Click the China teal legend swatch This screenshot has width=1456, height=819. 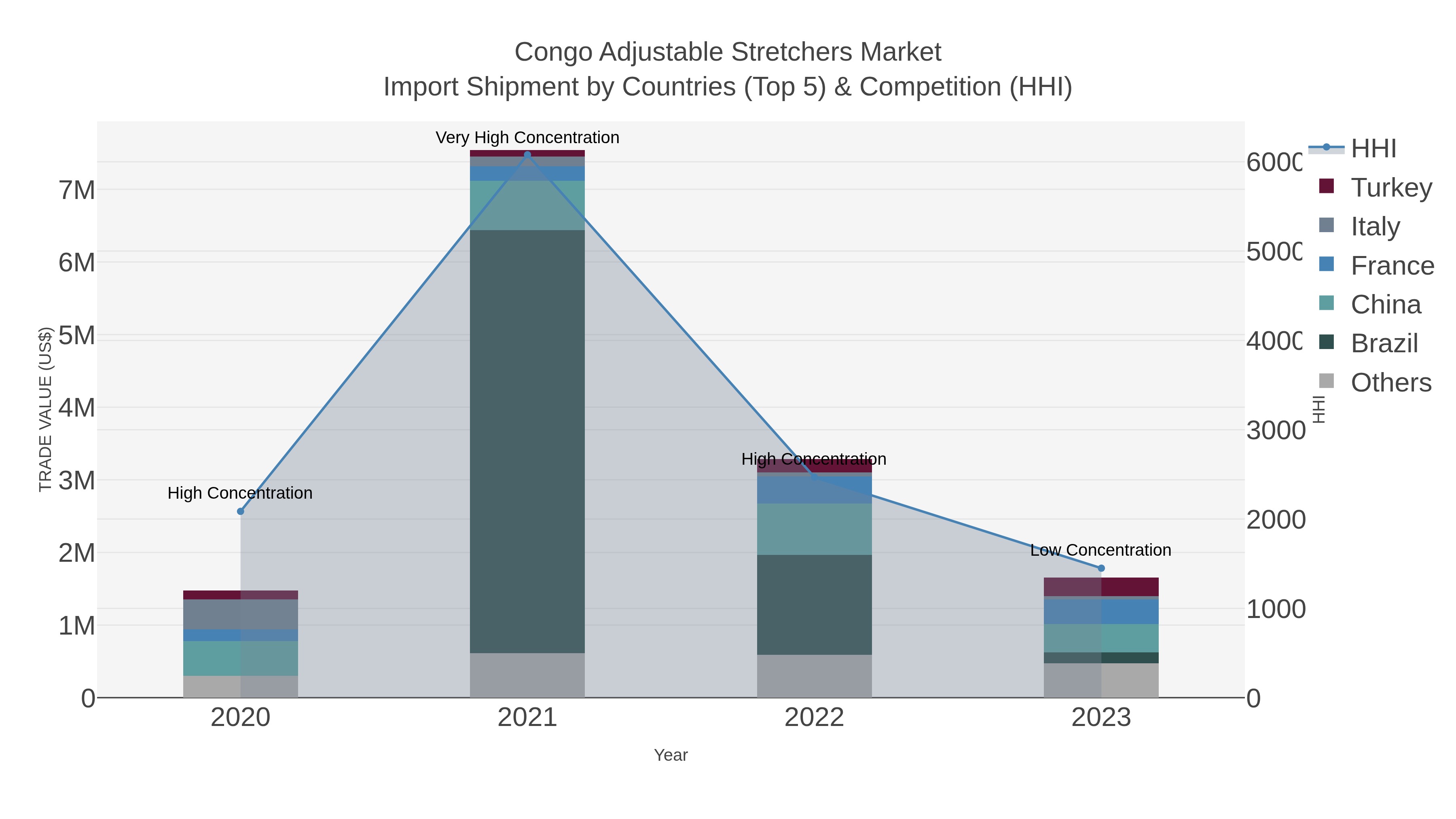point(1327,303)
